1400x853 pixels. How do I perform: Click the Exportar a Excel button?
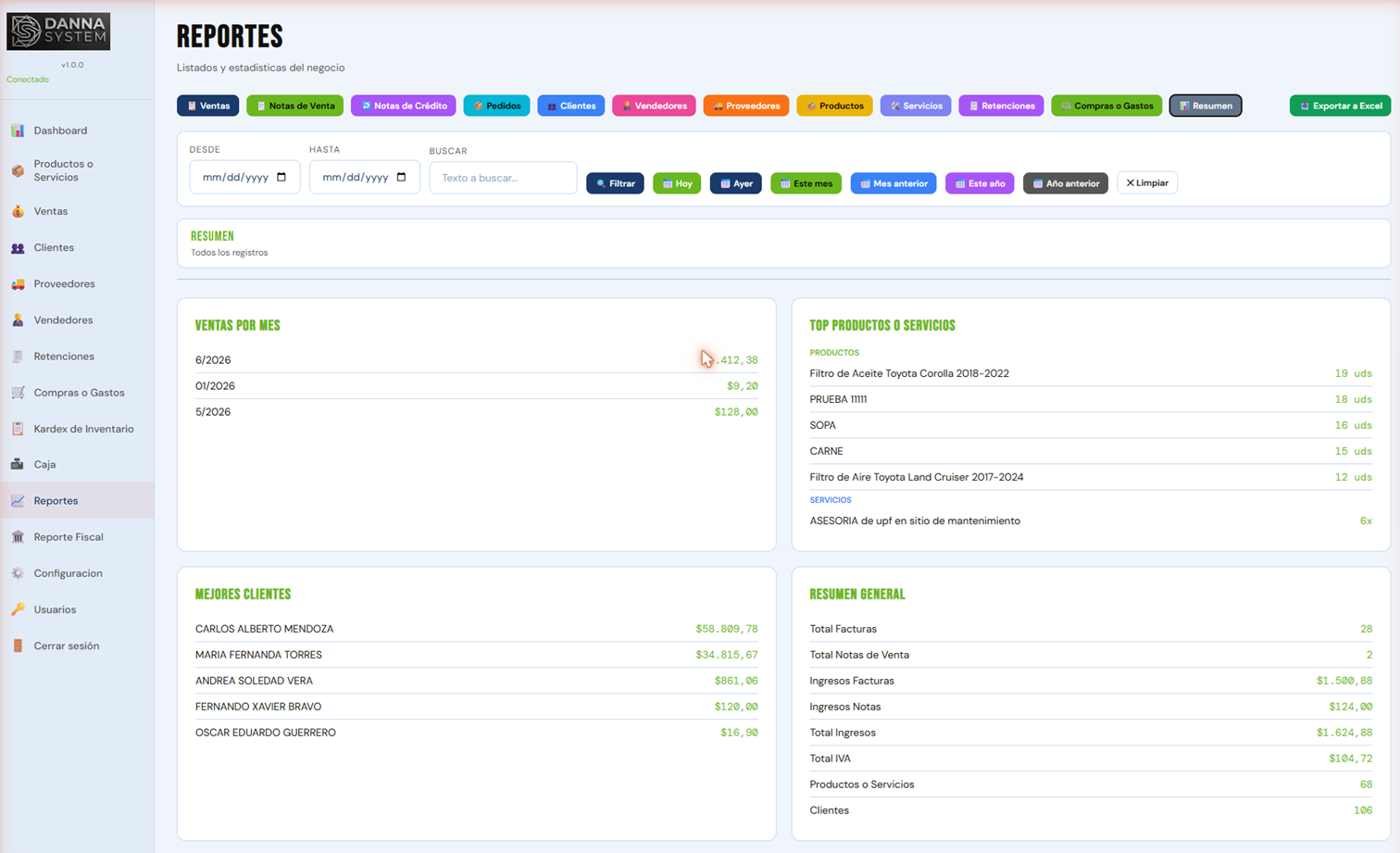click(1340, 106)
